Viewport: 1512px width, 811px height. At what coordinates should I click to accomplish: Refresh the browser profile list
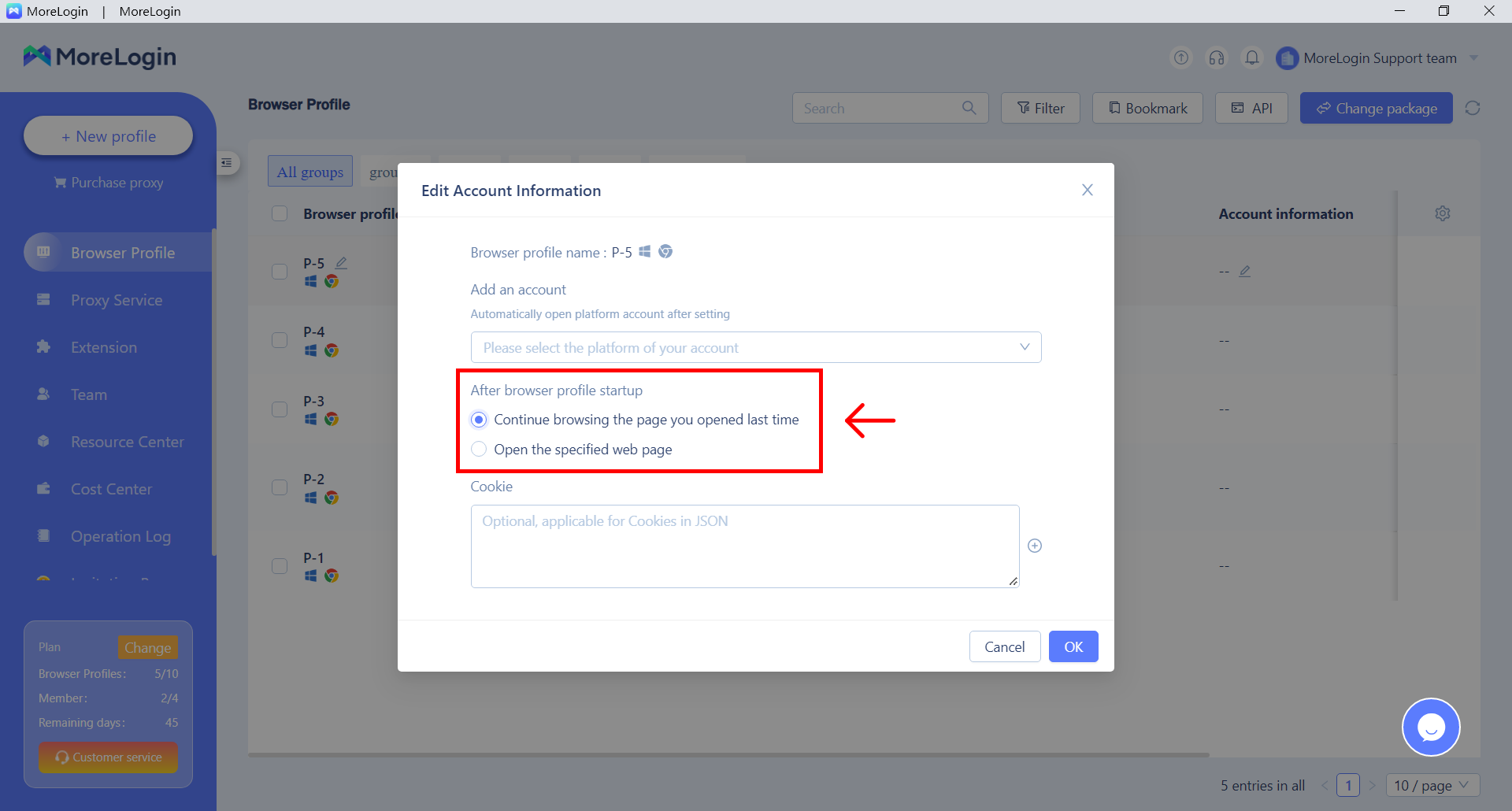[1473, 108]
